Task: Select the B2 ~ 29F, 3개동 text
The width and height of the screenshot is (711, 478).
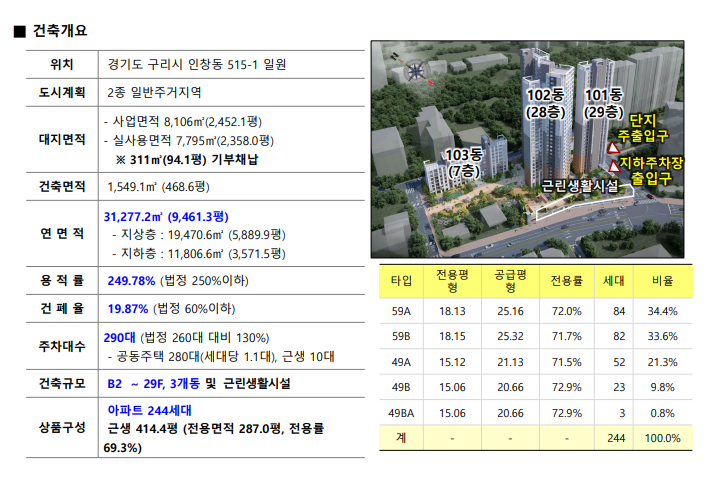Action: click(x=154, y=384)
